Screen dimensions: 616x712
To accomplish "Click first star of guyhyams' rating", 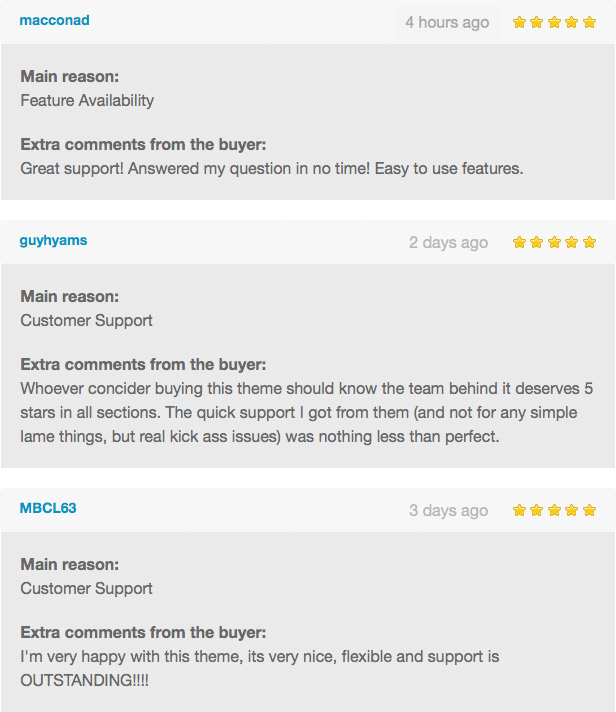I will [x=519, y=242].
